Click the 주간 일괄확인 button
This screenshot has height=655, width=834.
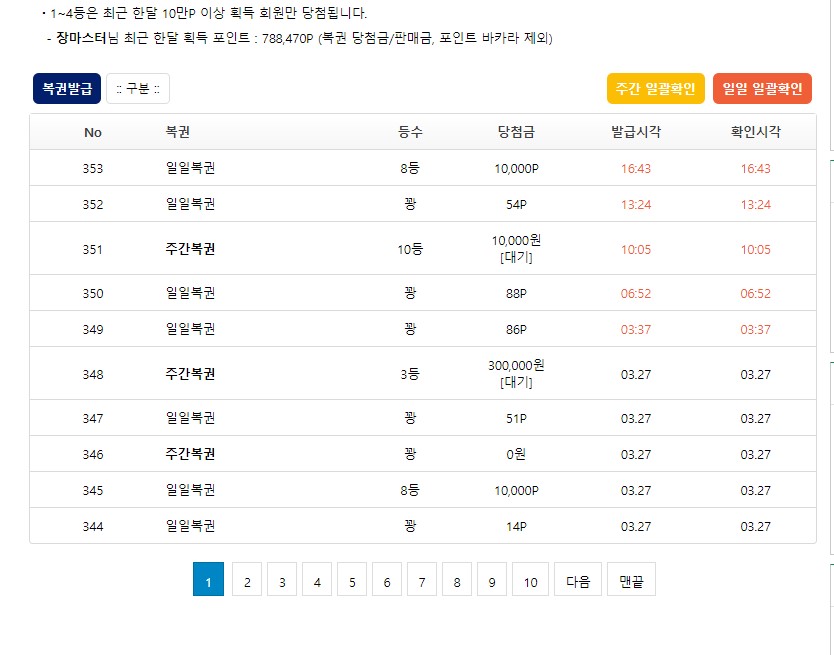[x=656, y=88]
